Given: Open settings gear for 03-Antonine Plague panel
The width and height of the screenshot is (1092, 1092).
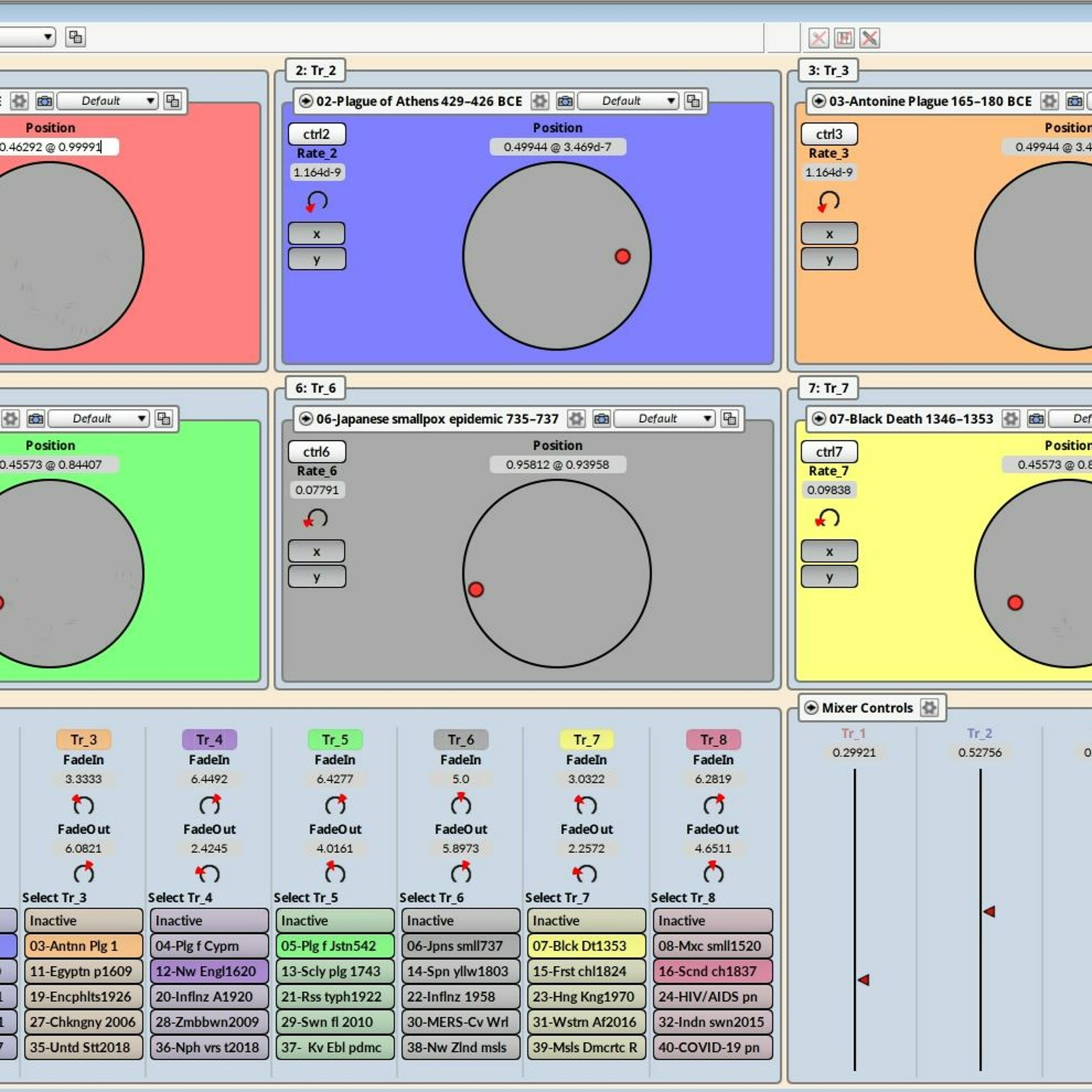Looking at the screenshot, I should click(x=1050, y=101).
